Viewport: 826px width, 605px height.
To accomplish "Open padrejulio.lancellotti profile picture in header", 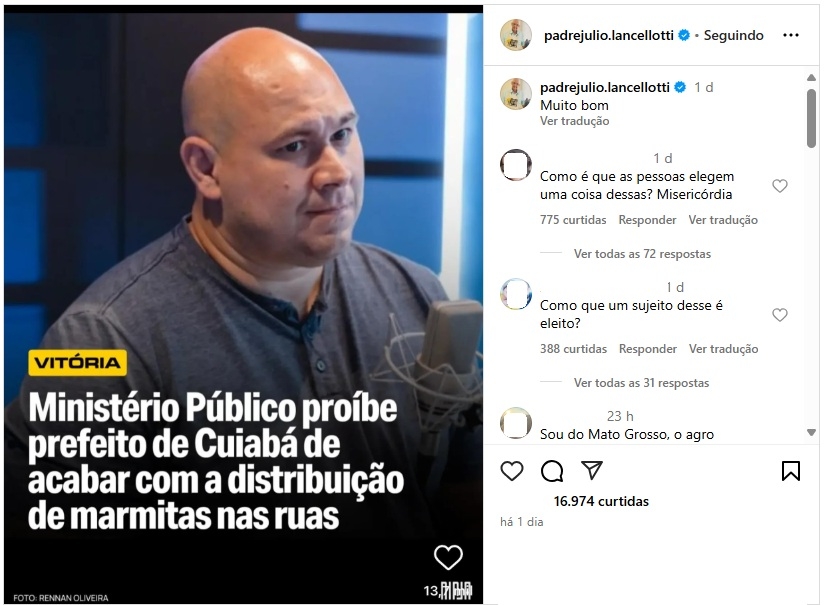I will [516, 35].
